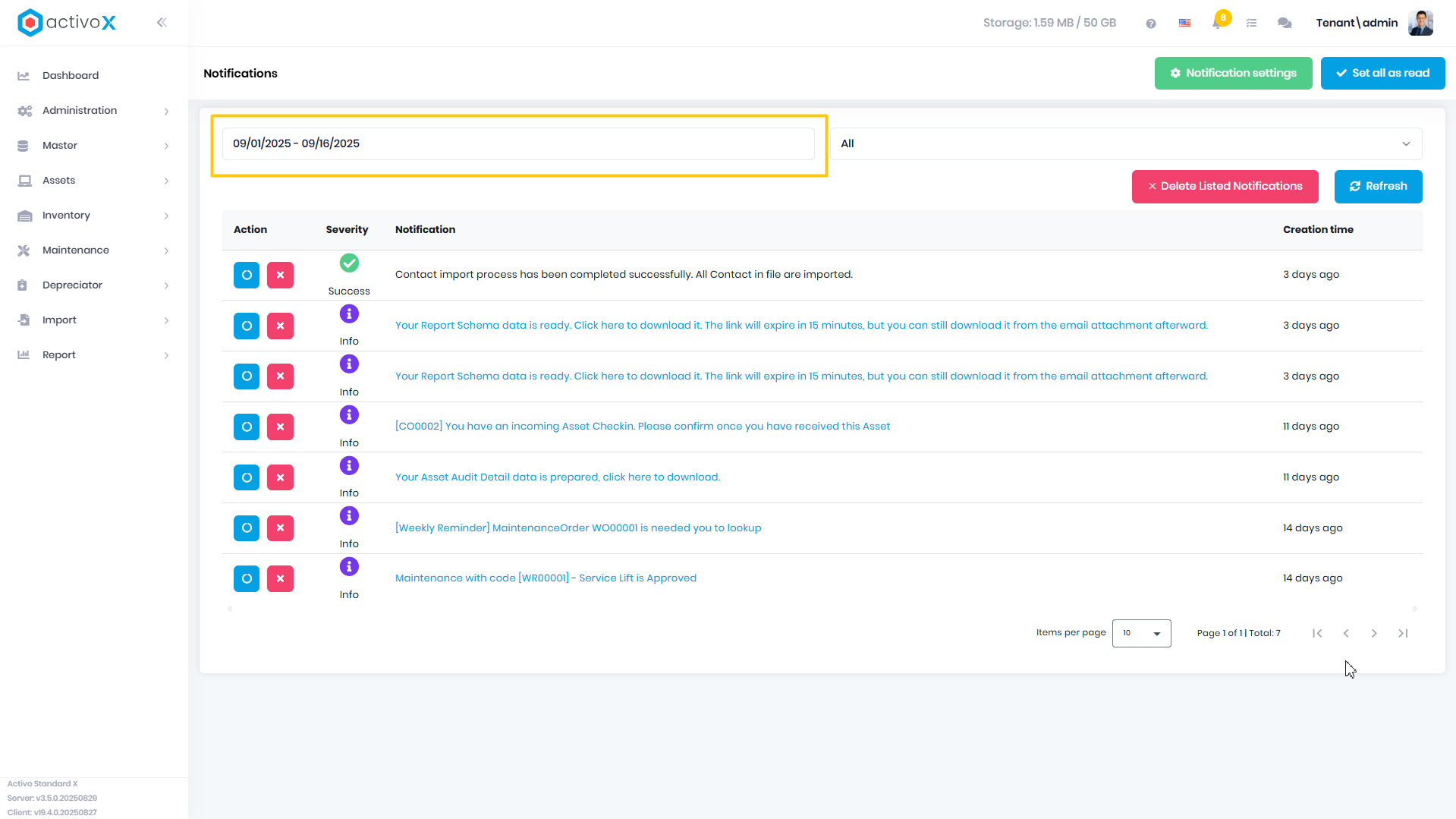Expand the Inventory menu

[94, 215]
